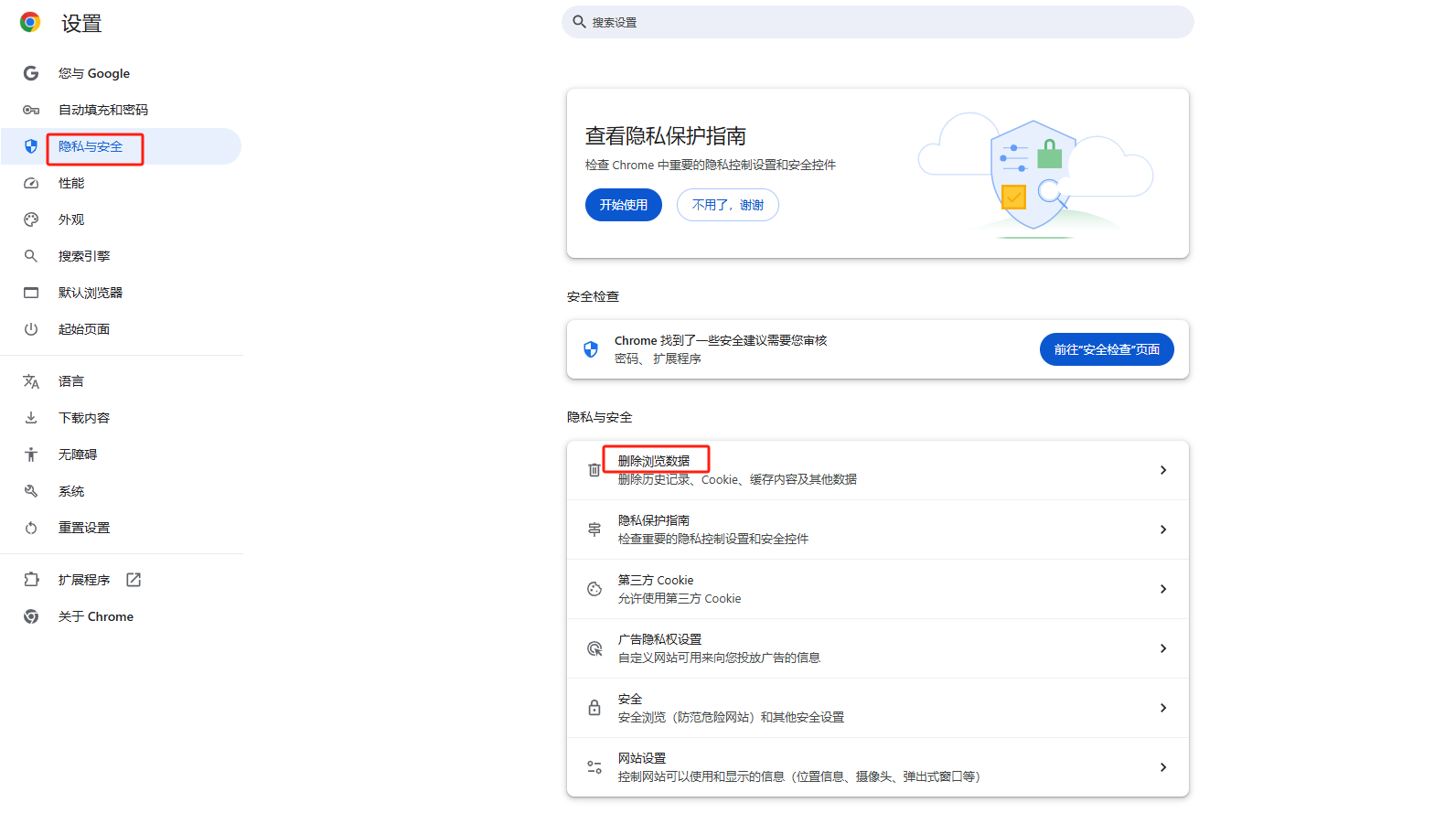Focus the 搜索设置 search field
Viewport: 1456px width, 813px height.
click(878, 22)
